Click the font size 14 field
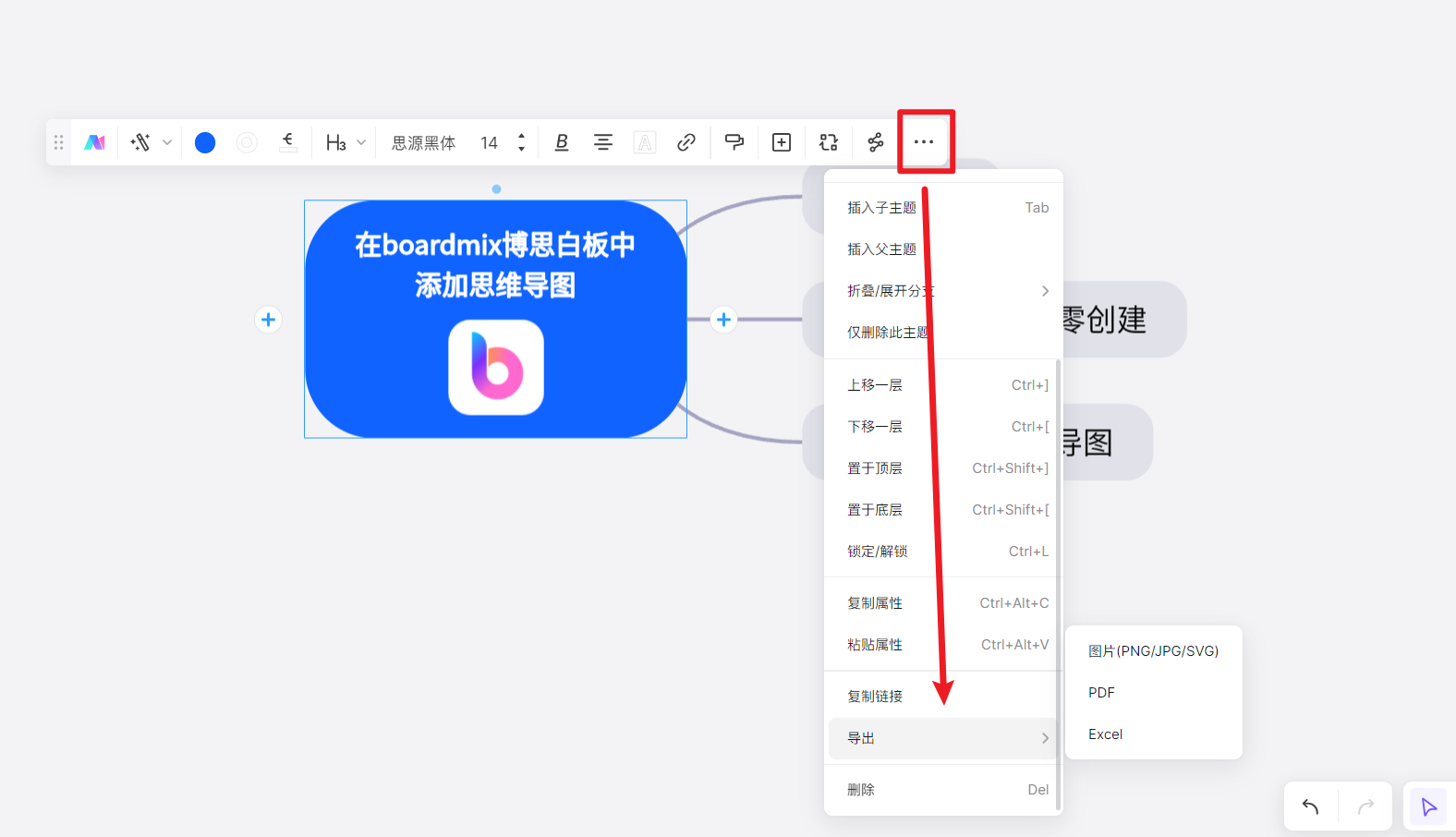The width and height of the screenshot is (1456, 837). pyautogui.click(x=489, y=143)
